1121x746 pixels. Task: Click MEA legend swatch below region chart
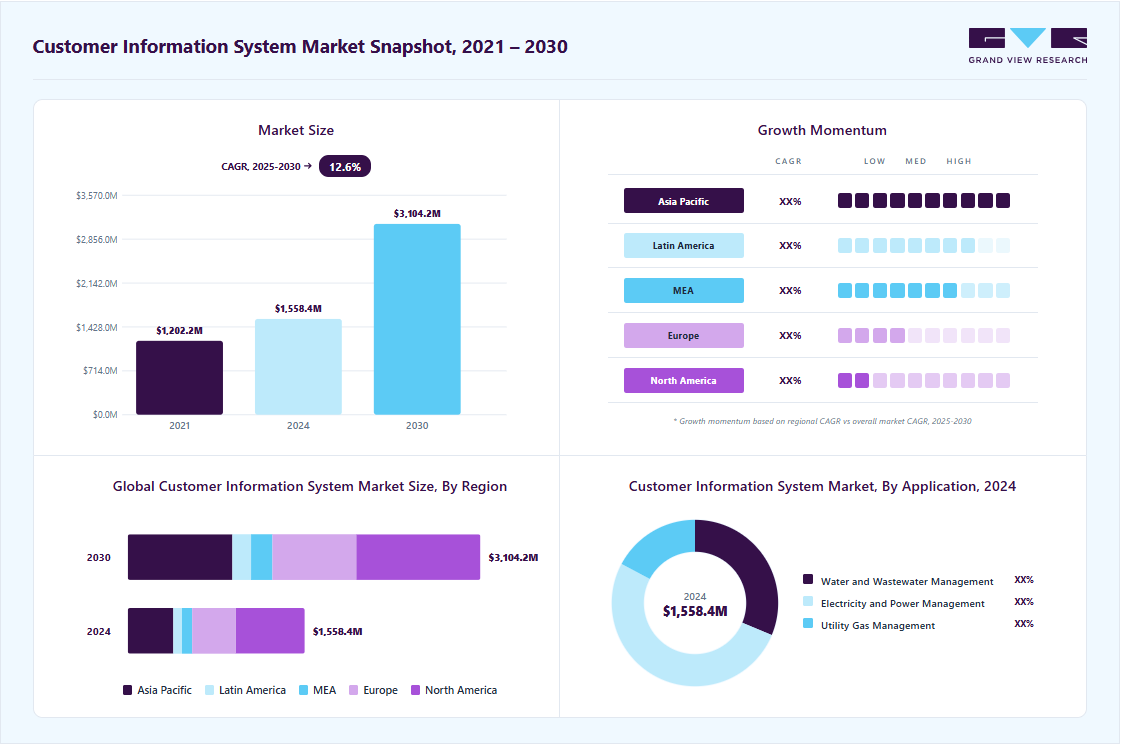click(x=303, y=690)
